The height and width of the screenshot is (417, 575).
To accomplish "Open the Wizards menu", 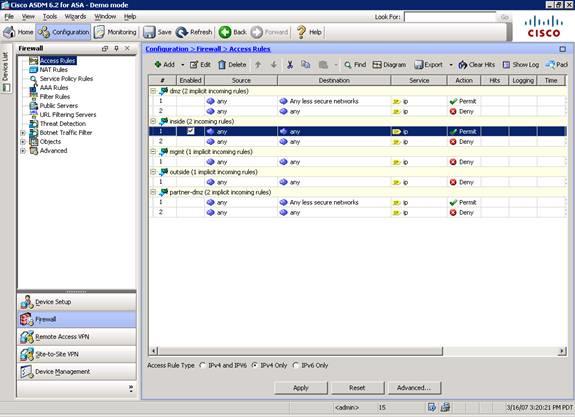I will (x=75, y=17).
